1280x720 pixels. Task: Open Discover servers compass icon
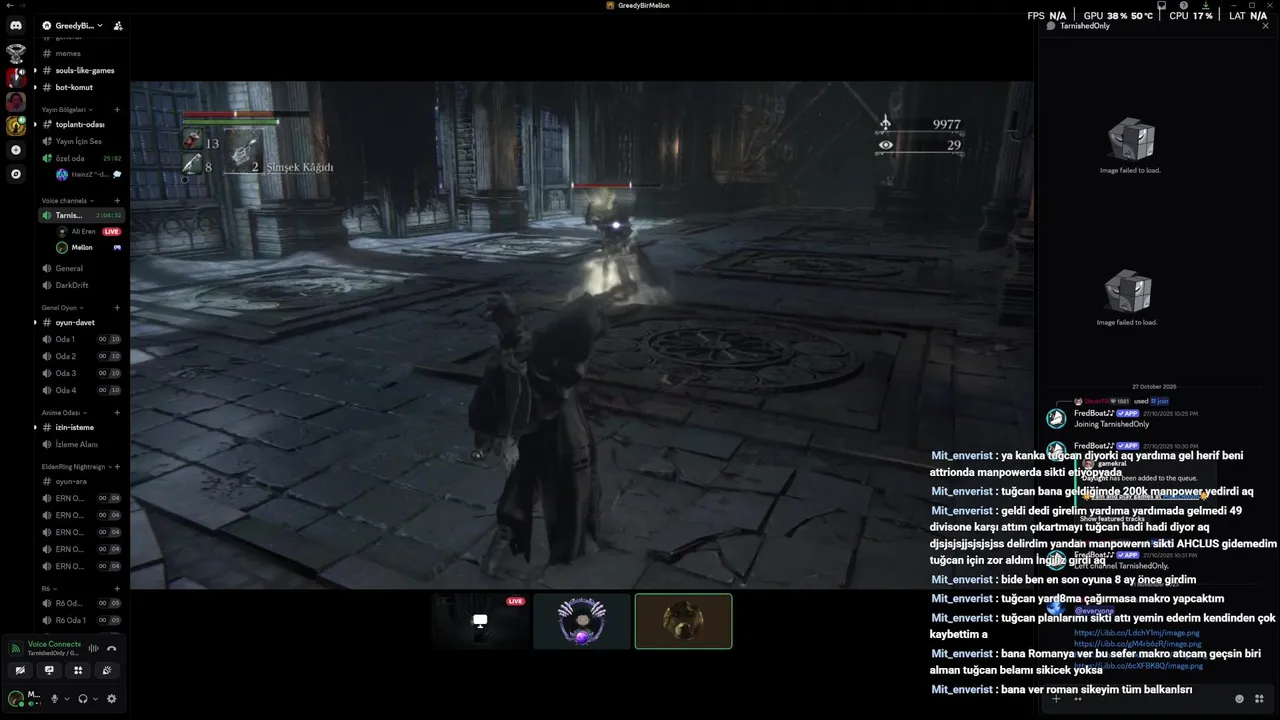(x=15, y=174)
